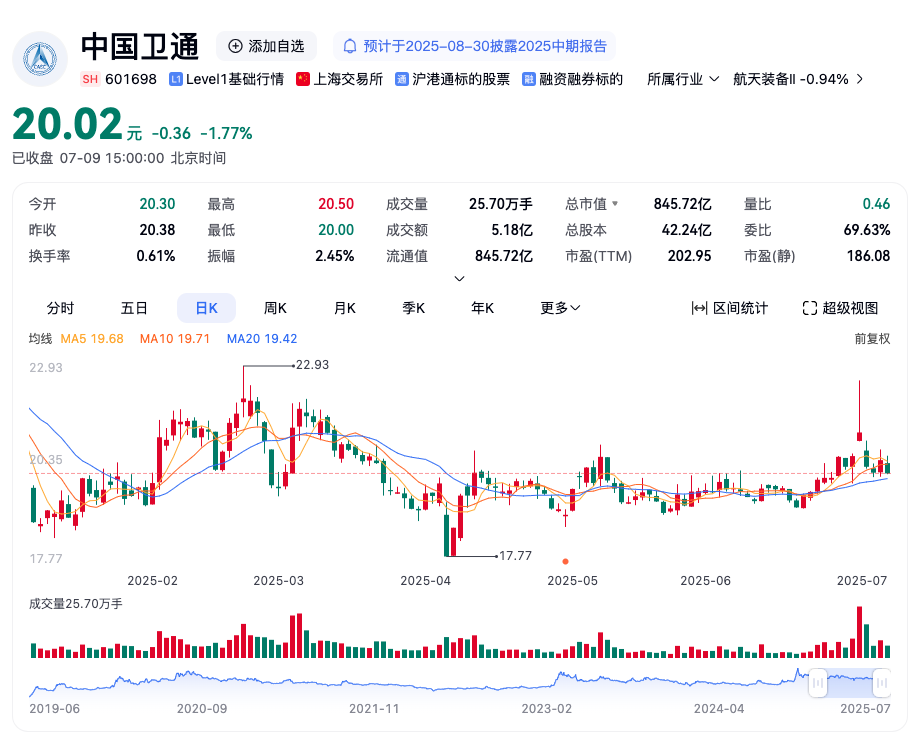Click the stock code 601698

click(x=131, y=79)
